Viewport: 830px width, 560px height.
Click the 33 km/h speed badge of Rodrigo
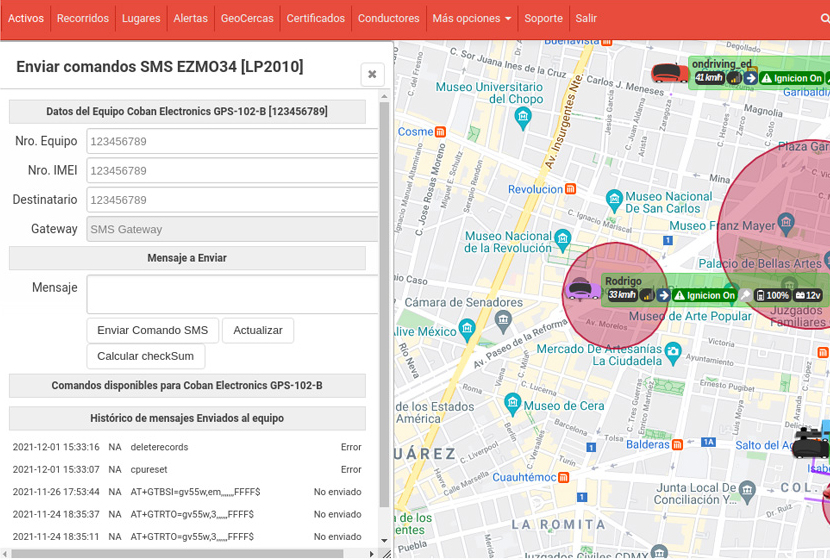tap(622, 295)
